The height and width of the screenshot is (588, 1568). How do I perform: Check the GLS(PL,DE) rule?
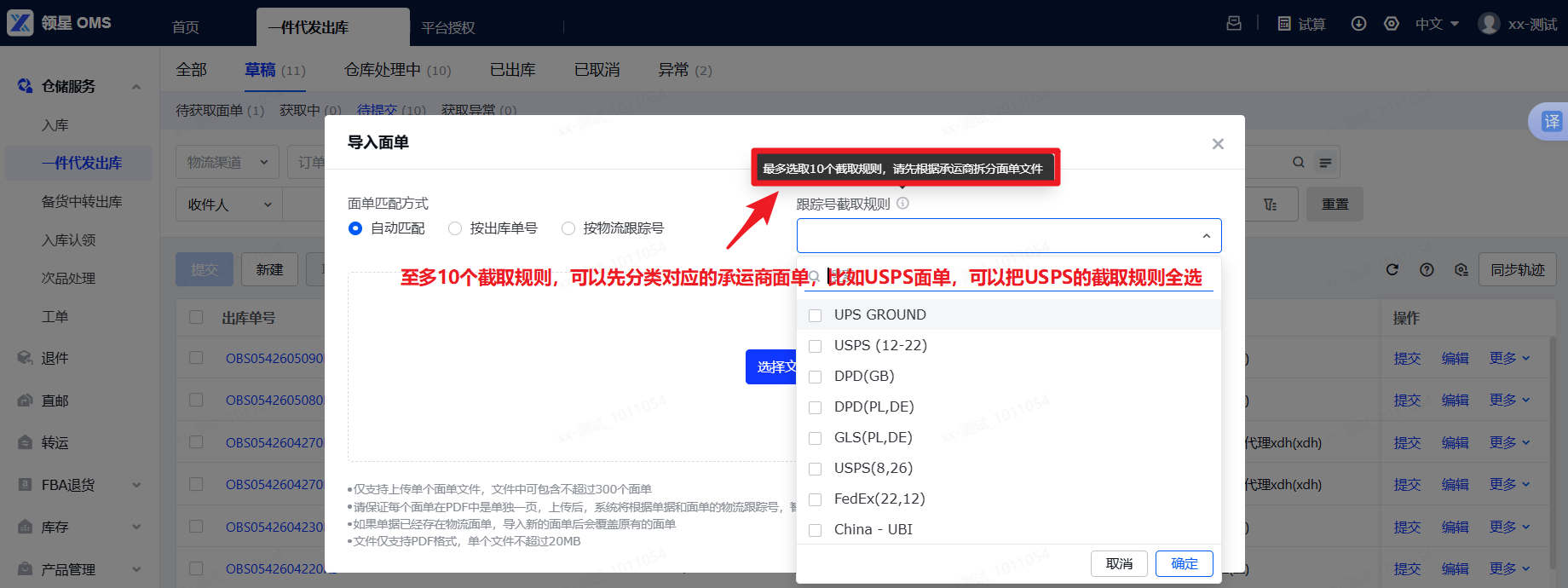pyautogui.click(x=816, y=438)
